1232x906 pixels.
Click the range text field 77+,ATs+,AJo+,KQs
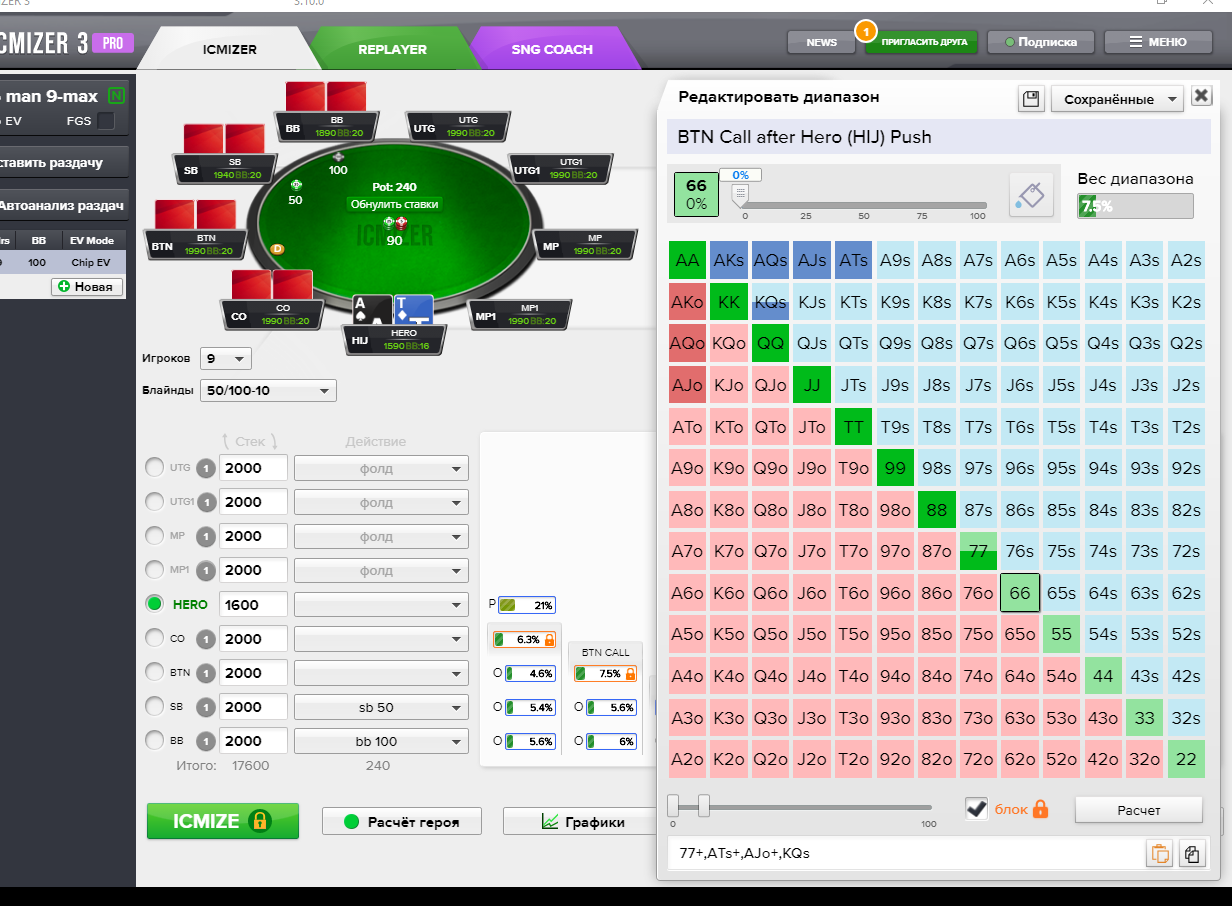coord(904,854)
